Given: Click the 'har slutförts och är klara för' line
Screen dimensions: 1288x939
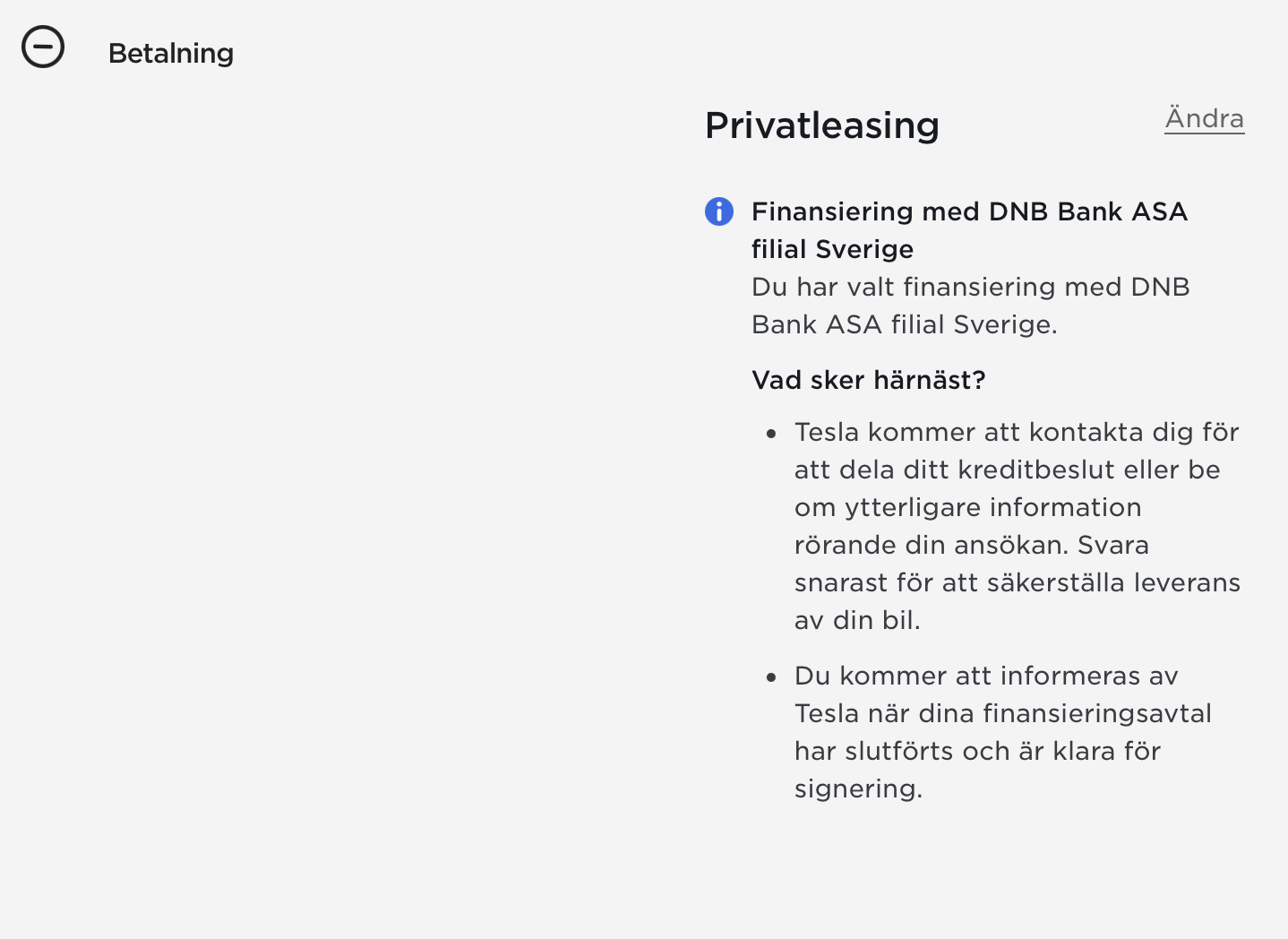Looking at the screenshot, I should [x=977, y=751].
